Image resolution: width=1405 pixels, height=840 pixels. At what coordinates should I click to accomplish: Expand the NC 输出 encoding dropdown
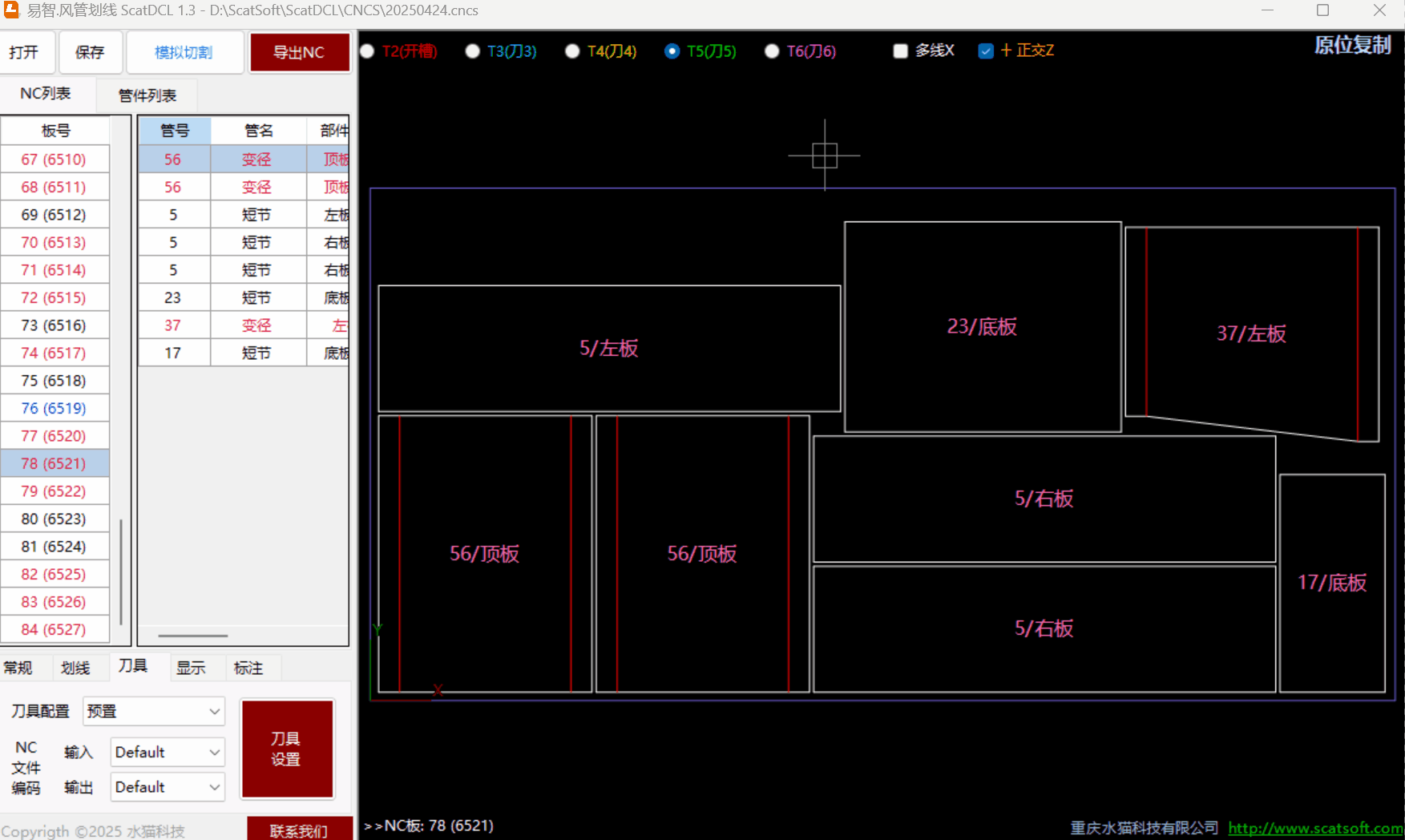coord(167,787)
